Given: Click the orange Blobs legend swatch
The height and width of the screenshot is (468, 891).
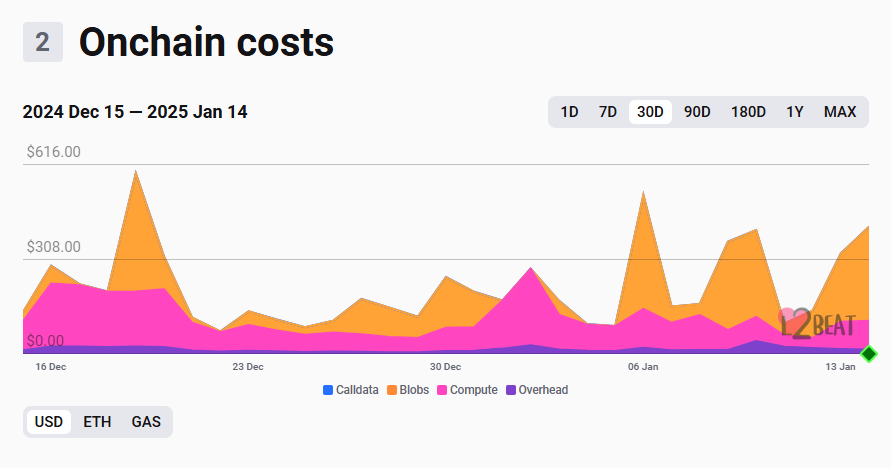Looking at the screenshot, I should [392, 390].
